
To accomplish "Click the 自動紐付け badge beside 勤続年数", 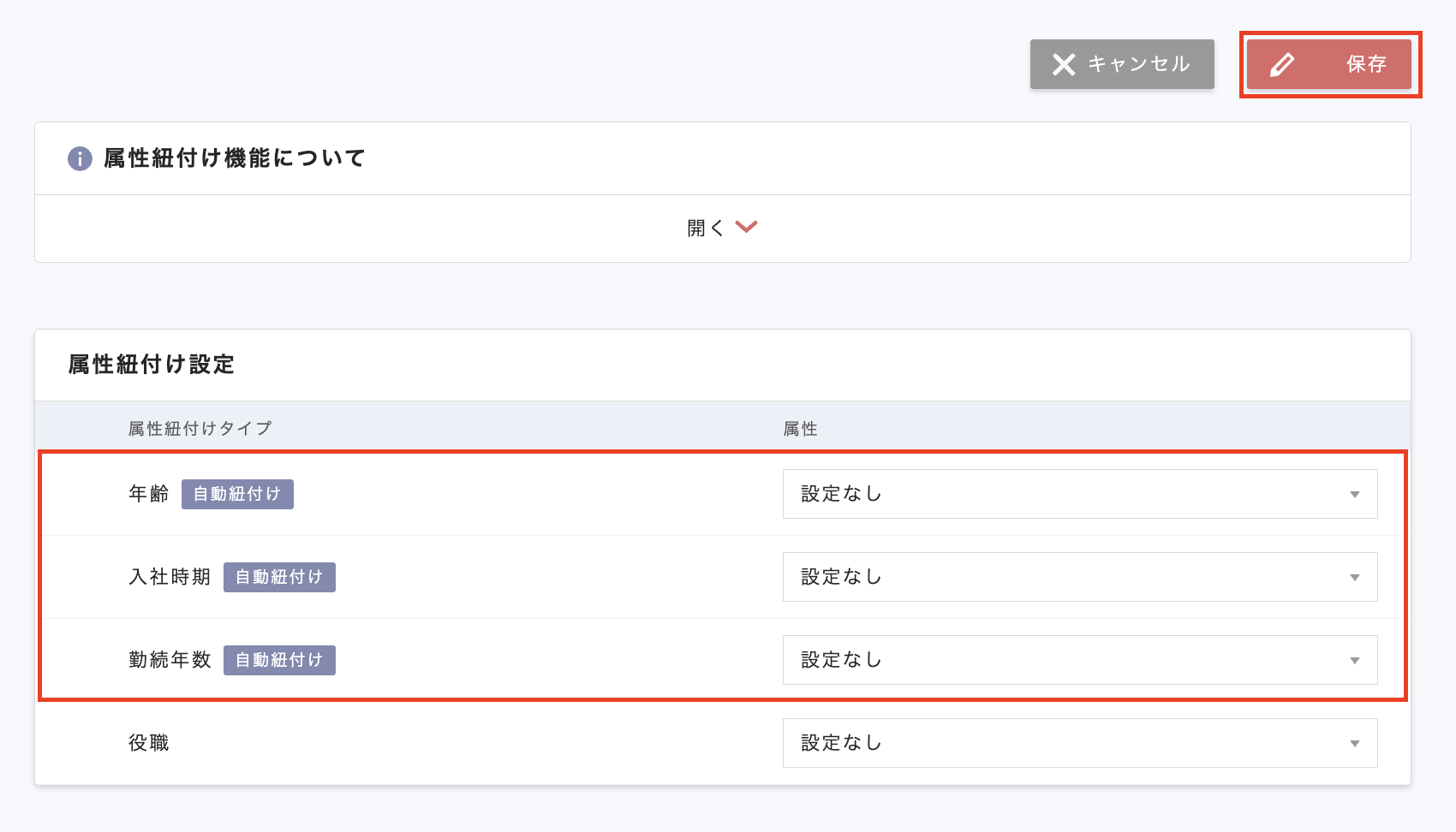I will coord(279,660).
